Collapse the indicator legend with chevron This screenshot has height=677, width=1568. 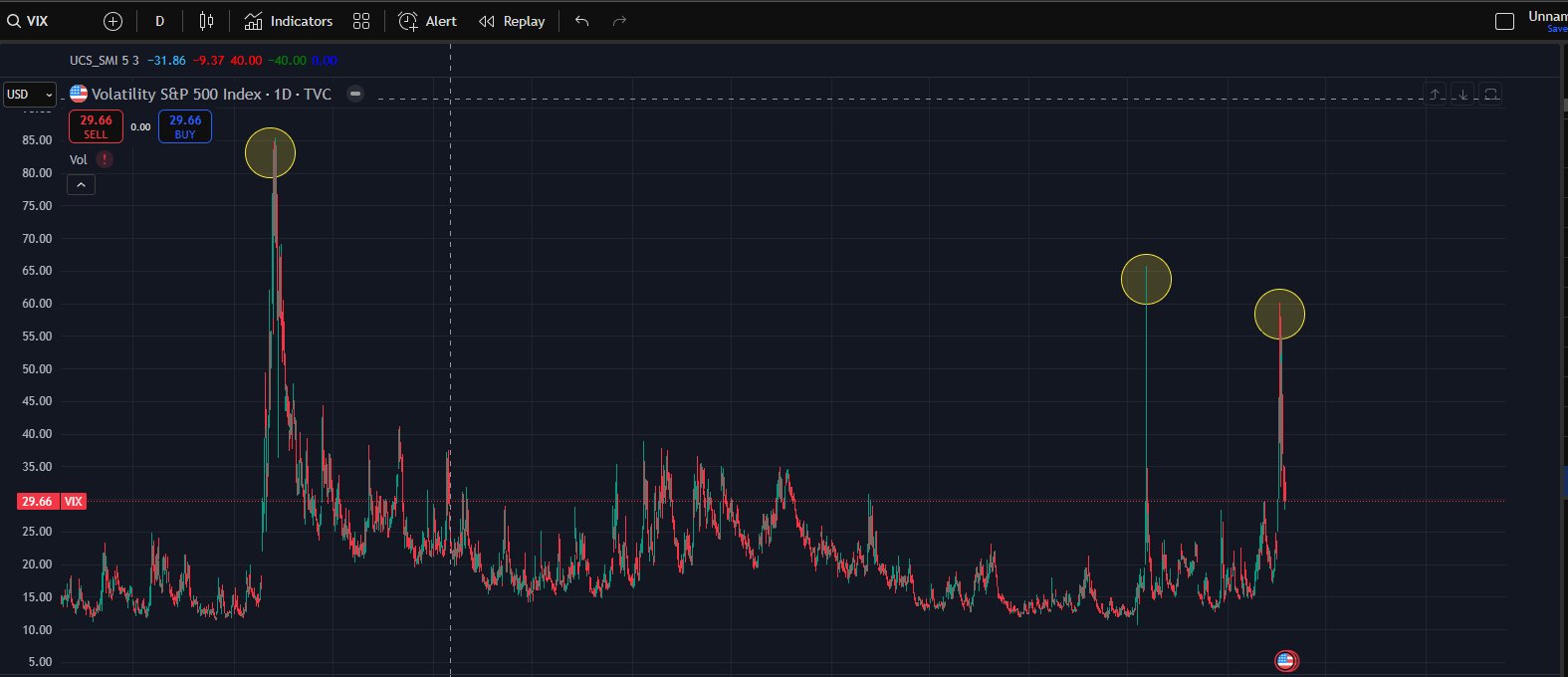pos(81,184)
